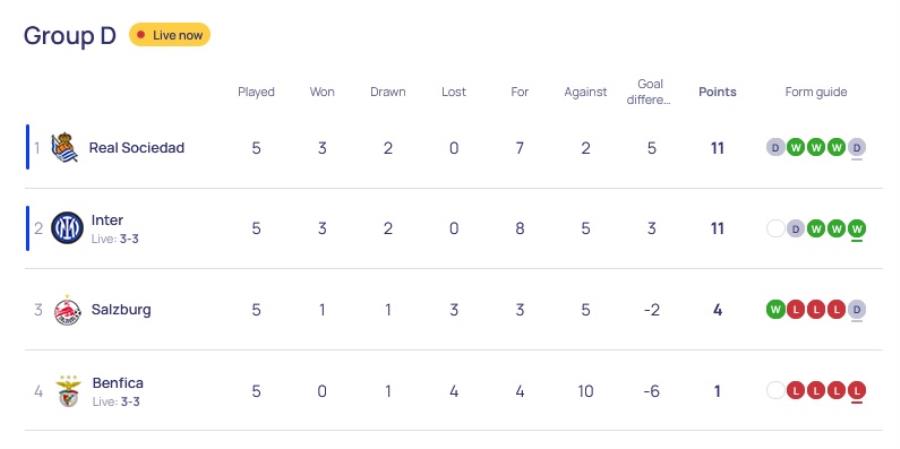This screenshot has width=900, height=449.
Task: Click the Played column header
Action: click(256, 92)
